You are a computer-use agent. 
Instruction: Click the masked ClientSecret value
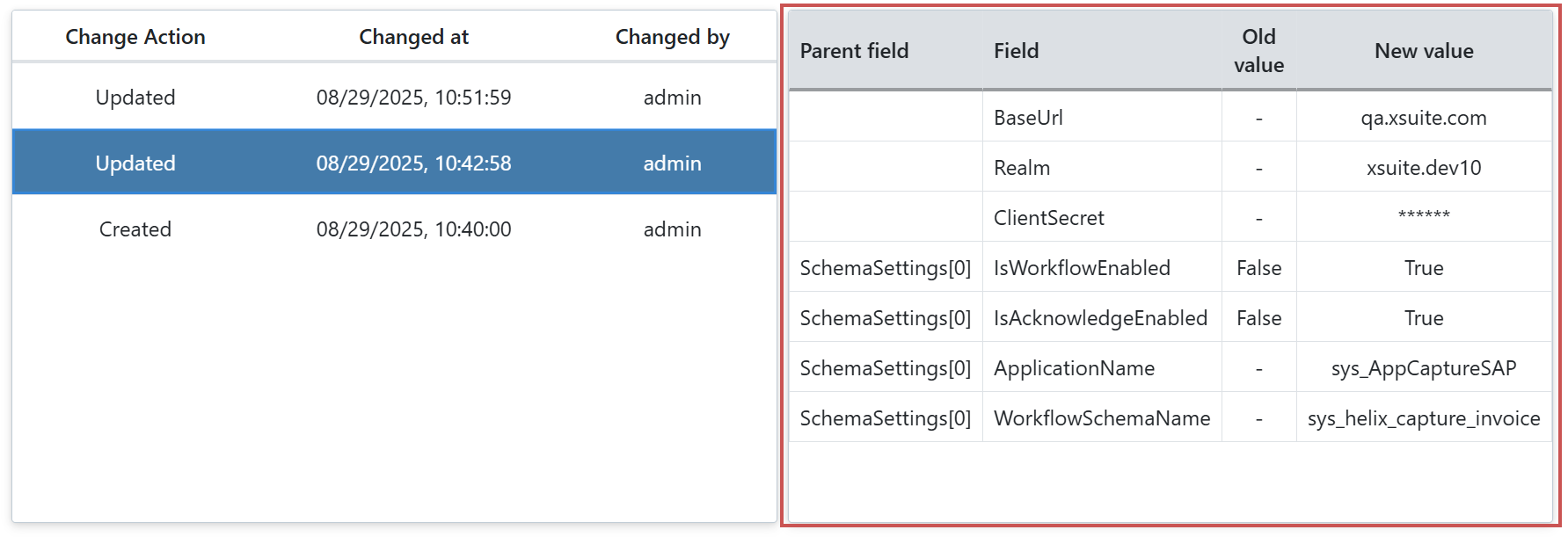[1423, 217]
